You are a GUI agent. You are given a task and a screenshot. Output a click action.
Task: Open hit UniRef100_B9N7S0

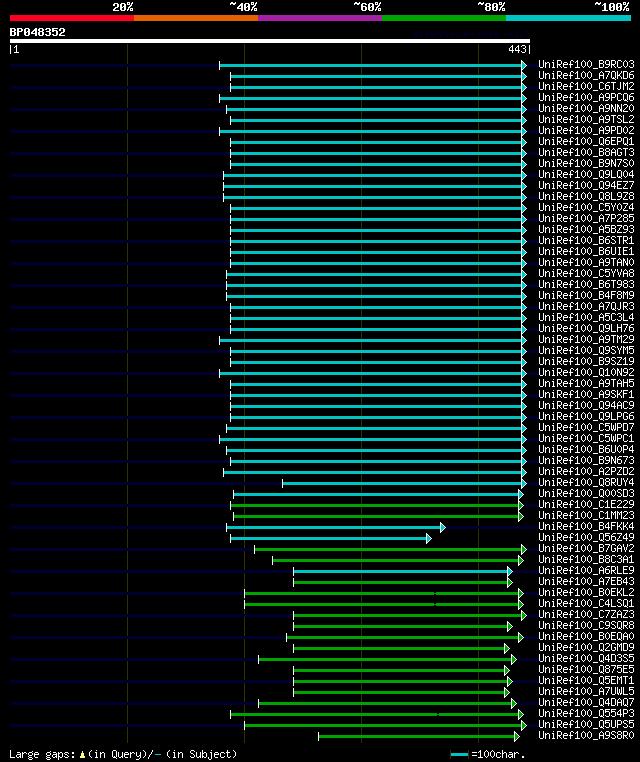(586, 163)
